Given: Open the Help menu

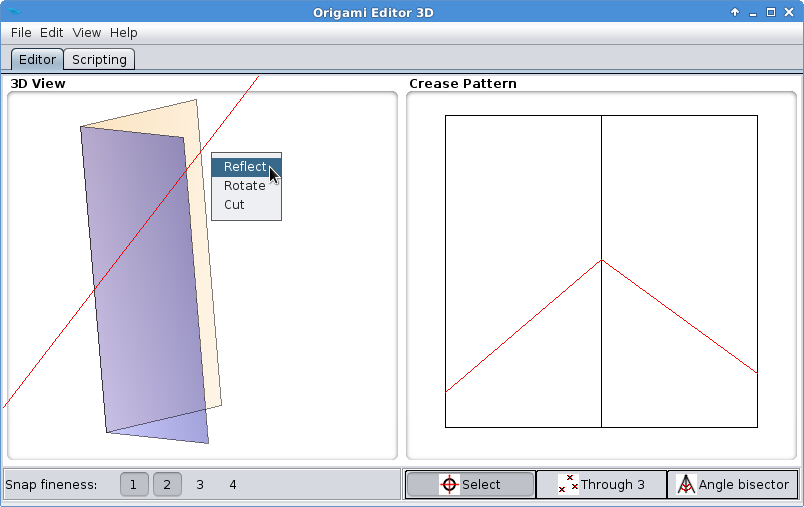Looking at the screenshot, I should click(x=124, y=33).
